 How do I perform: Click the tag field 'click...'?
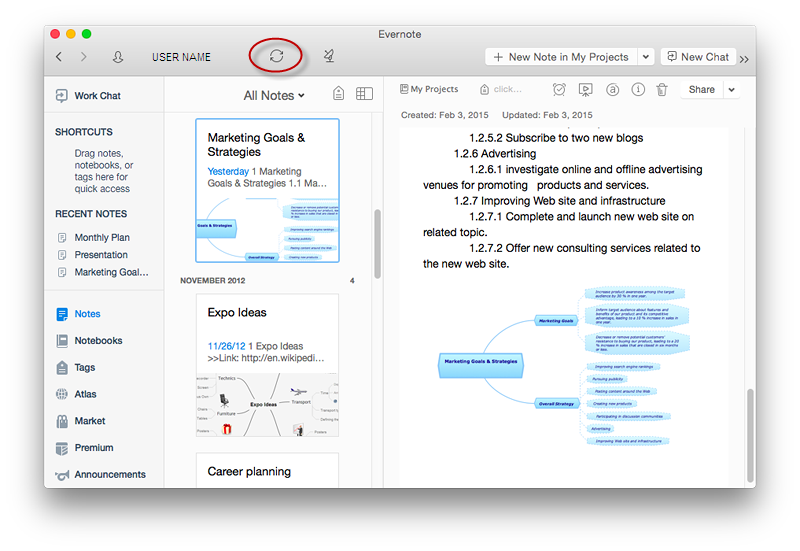coord(501,89)
